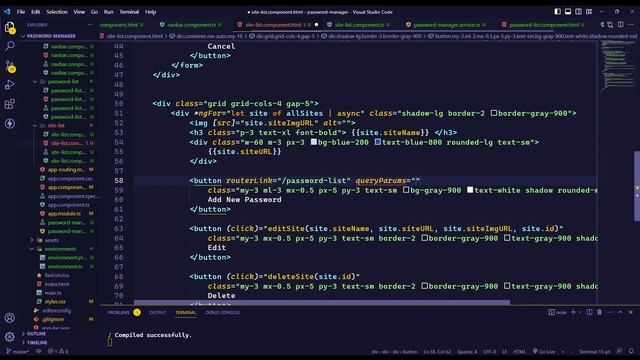Open the Run menu
The image size is (640, 360).
pyautogui.click(x=108, y=12)
